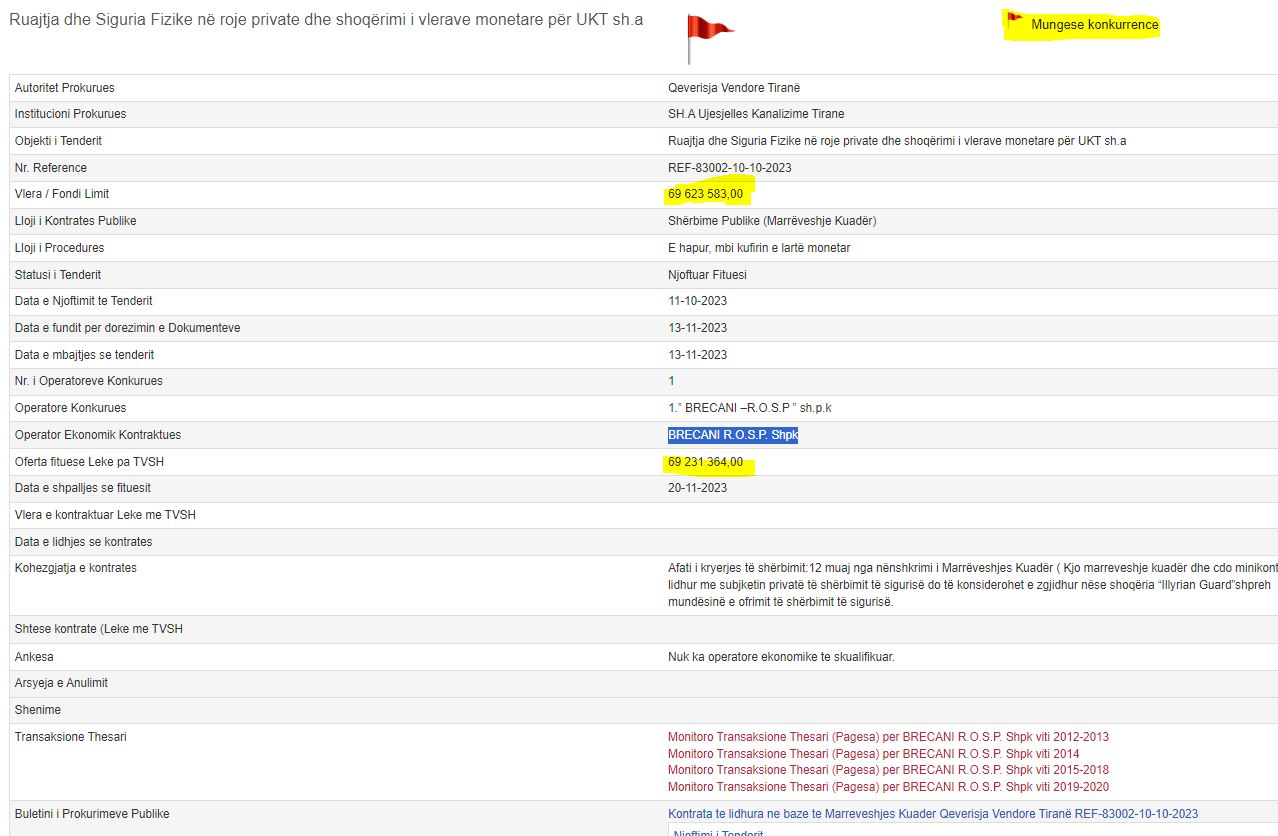Click the highlighted winning bid value 69 231 364,00
The image size is (1278, 836).
click(705, 462)
